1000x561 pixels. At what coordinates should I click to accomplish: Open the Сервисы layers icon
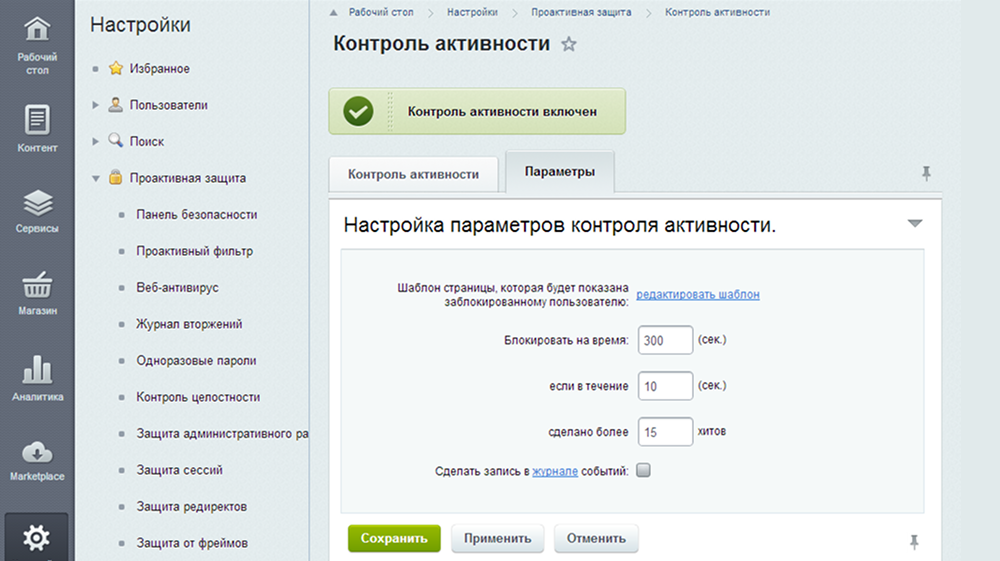click(x=38, y=203)
